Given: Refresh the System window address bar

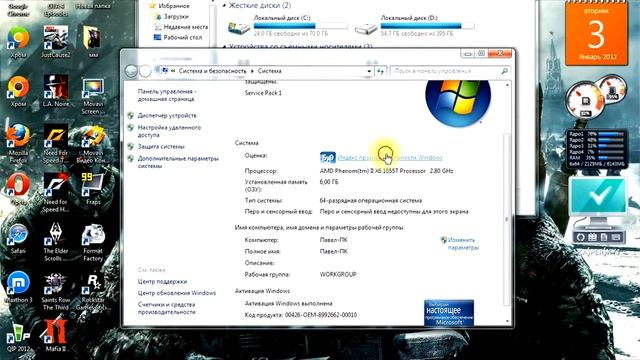Looking at the screenshot, I should click(x=380, y=71).
